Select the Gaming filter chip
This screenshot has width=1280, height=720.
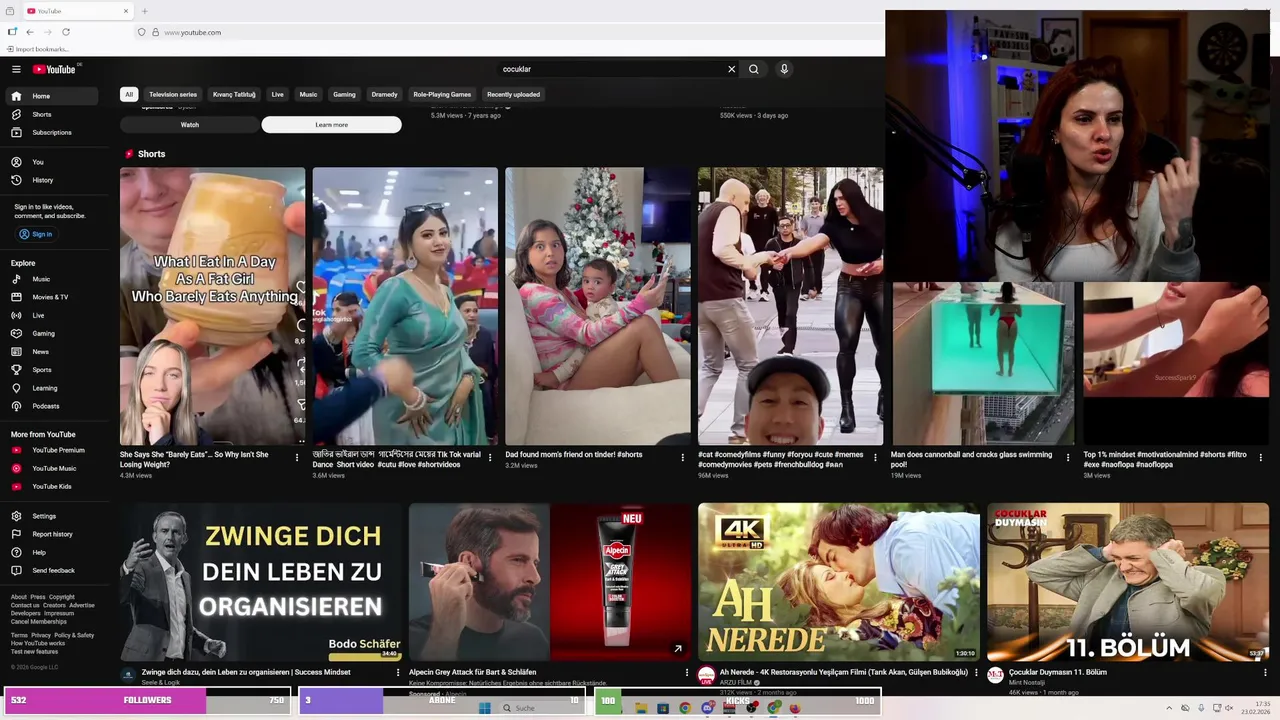click(344, 94)
